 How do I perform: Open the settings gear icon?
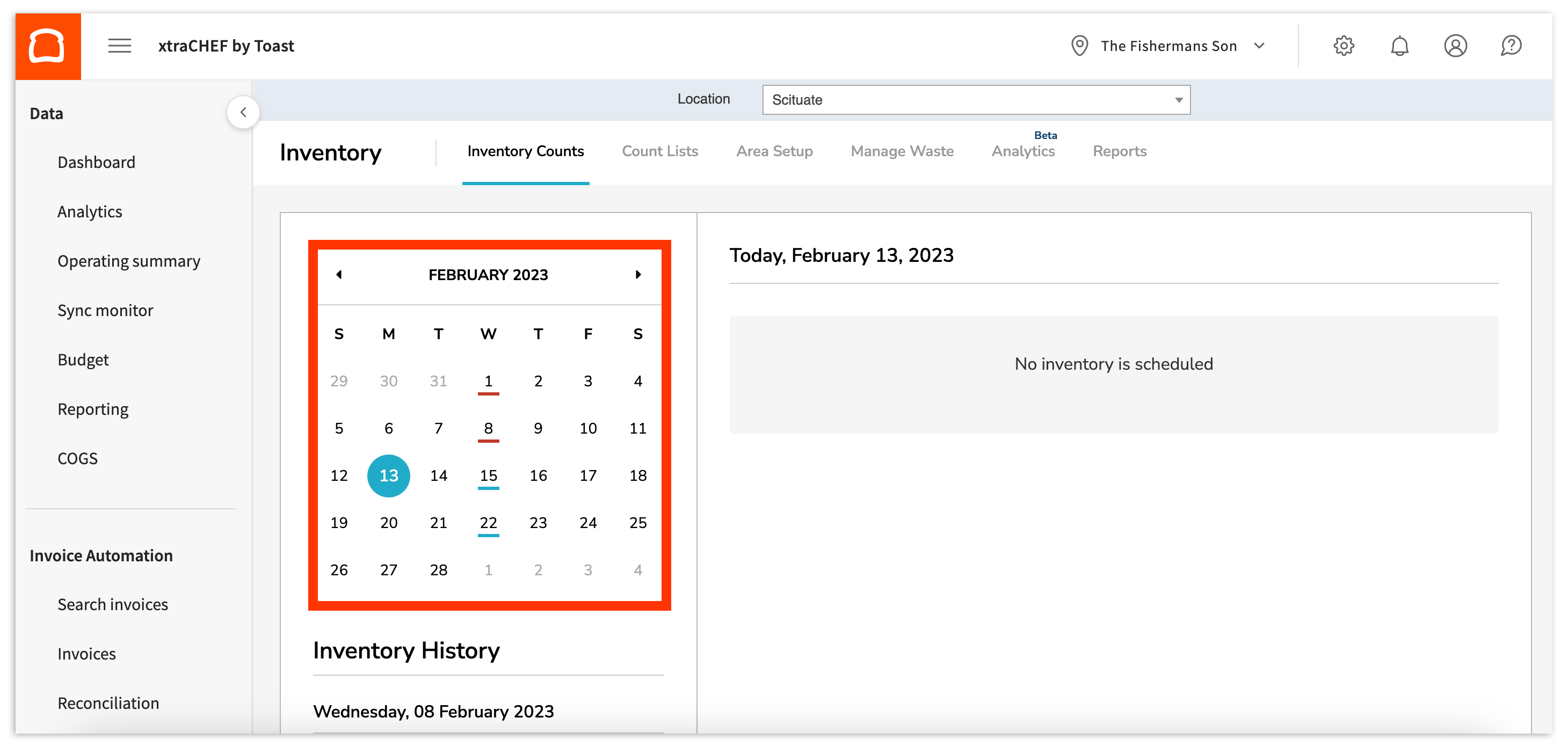pos(1344,46)
